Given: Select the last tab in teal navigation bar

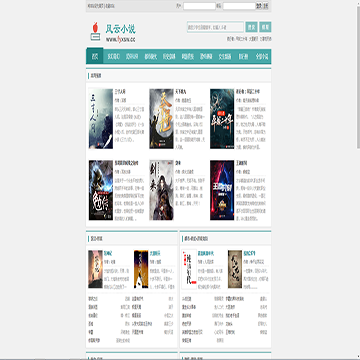Looking at the screenshot, I should click(x=262, y=56).
